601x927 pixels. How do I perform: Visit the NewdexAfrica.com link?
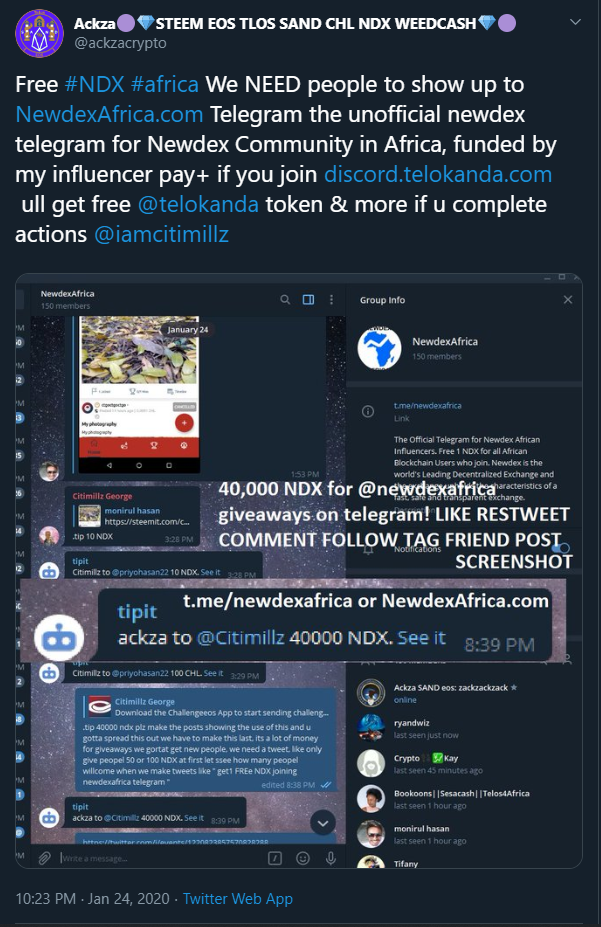click(109, 115)
